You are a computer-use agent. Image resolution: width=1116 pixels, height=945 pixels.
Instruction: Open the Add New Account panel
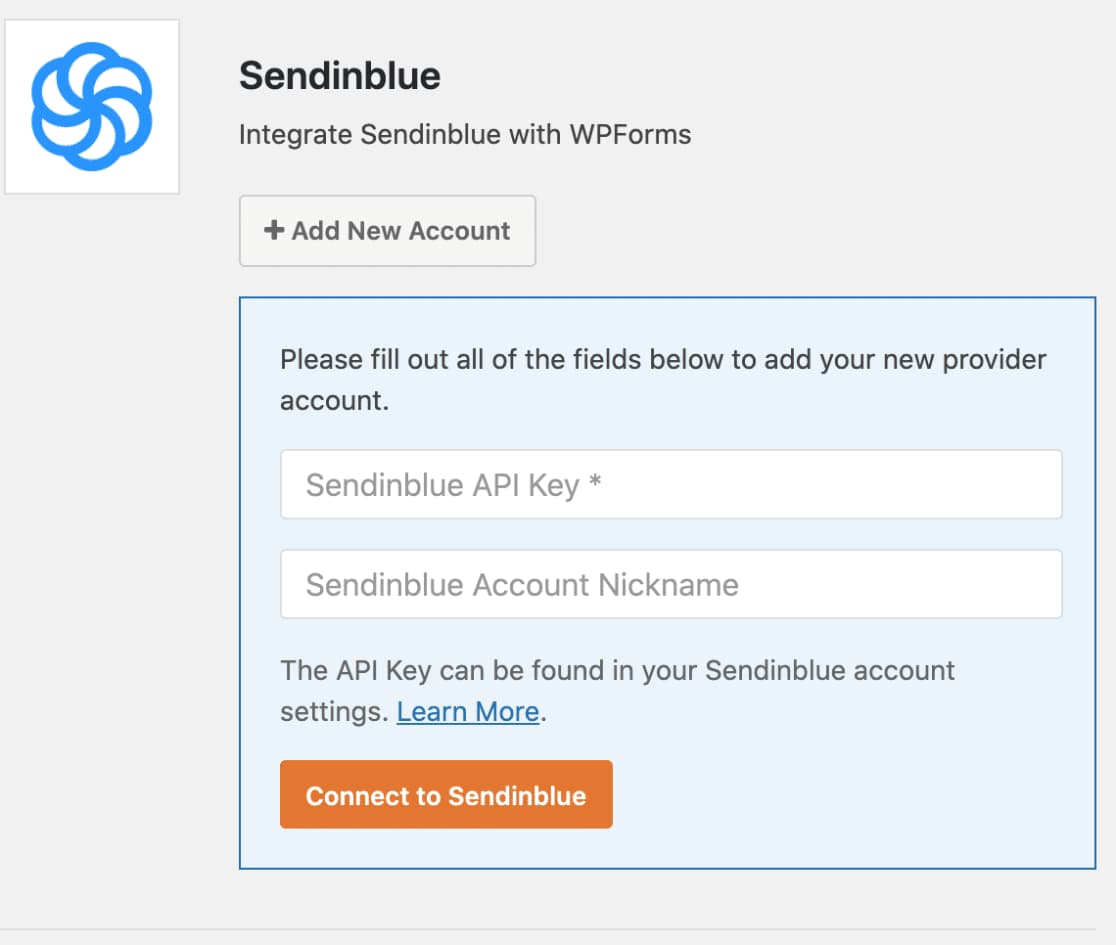click(x=387, y=230)
